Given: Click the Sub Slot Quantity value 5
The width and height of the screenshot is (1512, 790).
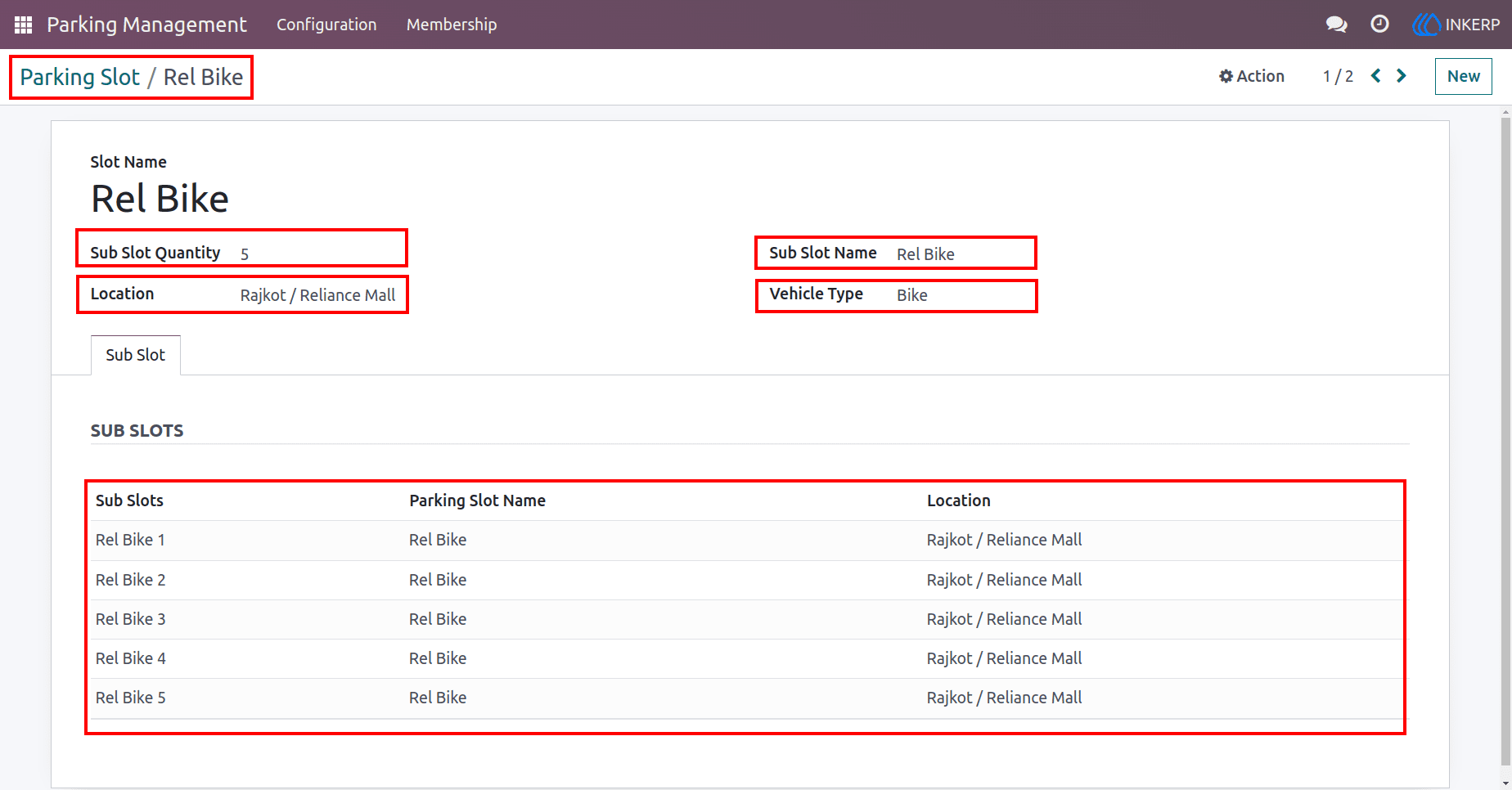Looking at the screenshot, I should click(x=245, y=254).
